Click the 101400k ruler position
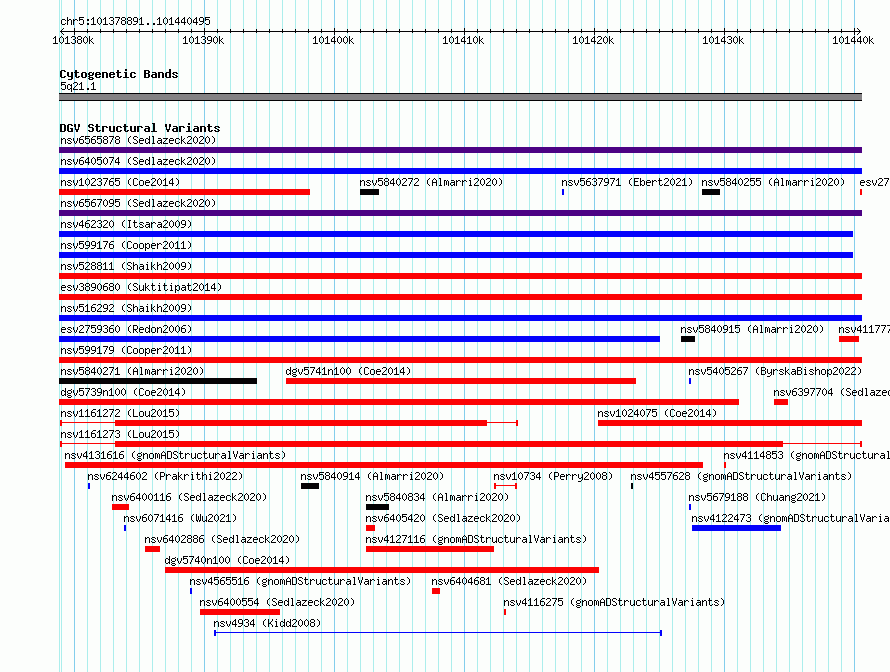 (x=333, y=40)
